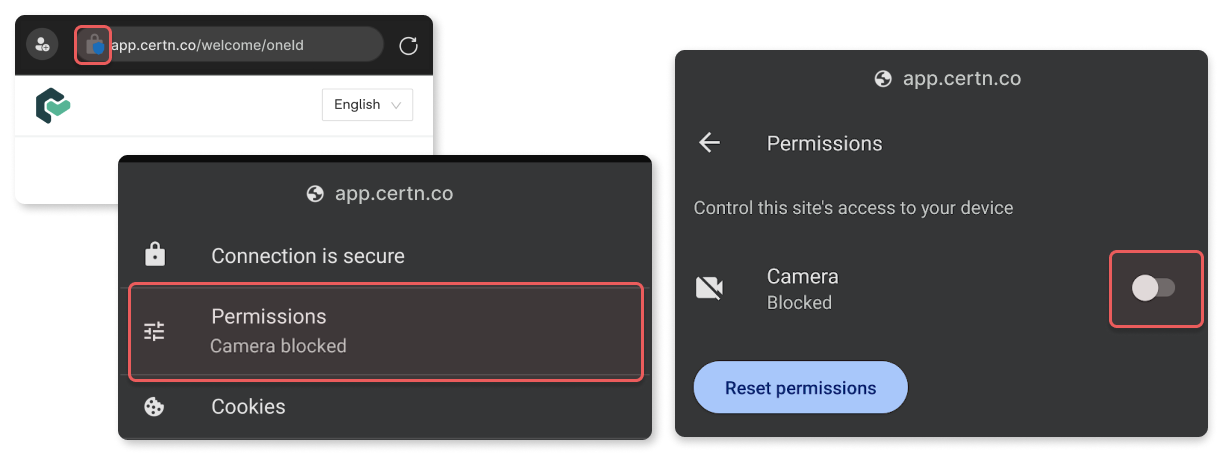Open the English language dropdown
Screen dimensions: 1224x456
coord(367,105)
